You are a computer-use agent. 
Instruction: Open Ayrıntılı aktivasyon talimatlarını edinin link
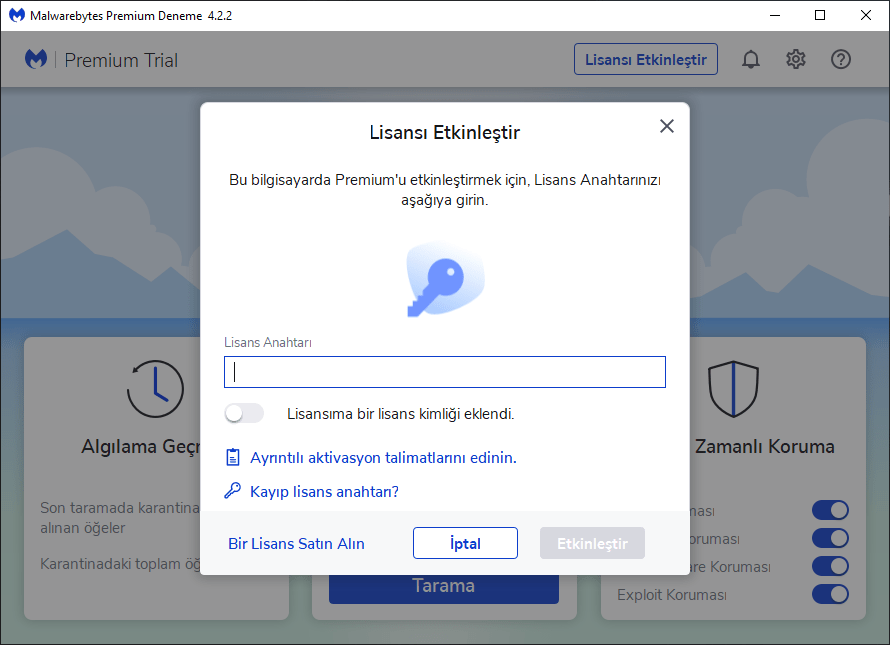383,458
